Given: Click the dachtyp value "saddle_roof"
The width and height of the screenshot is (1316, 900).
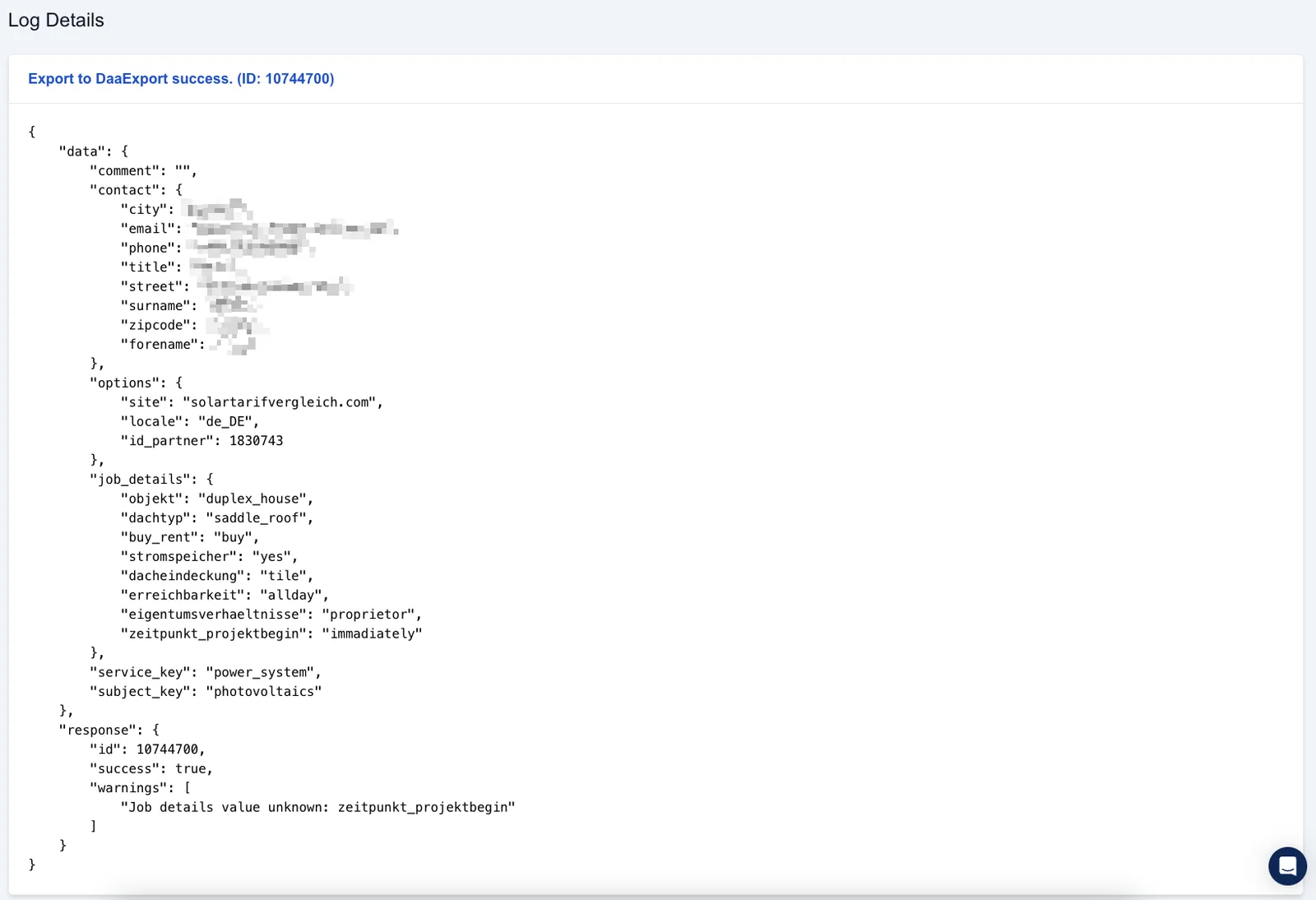Looking at the screenshot, I should [257, 518].
